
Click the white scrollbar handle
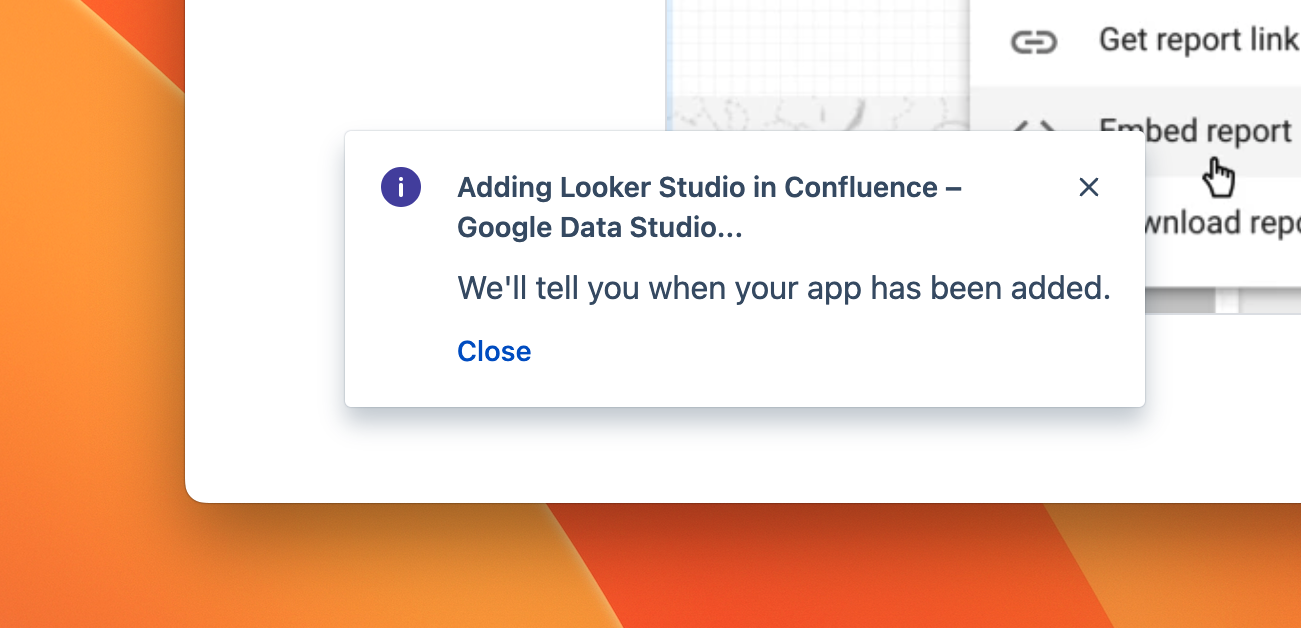pos(1227,301)
